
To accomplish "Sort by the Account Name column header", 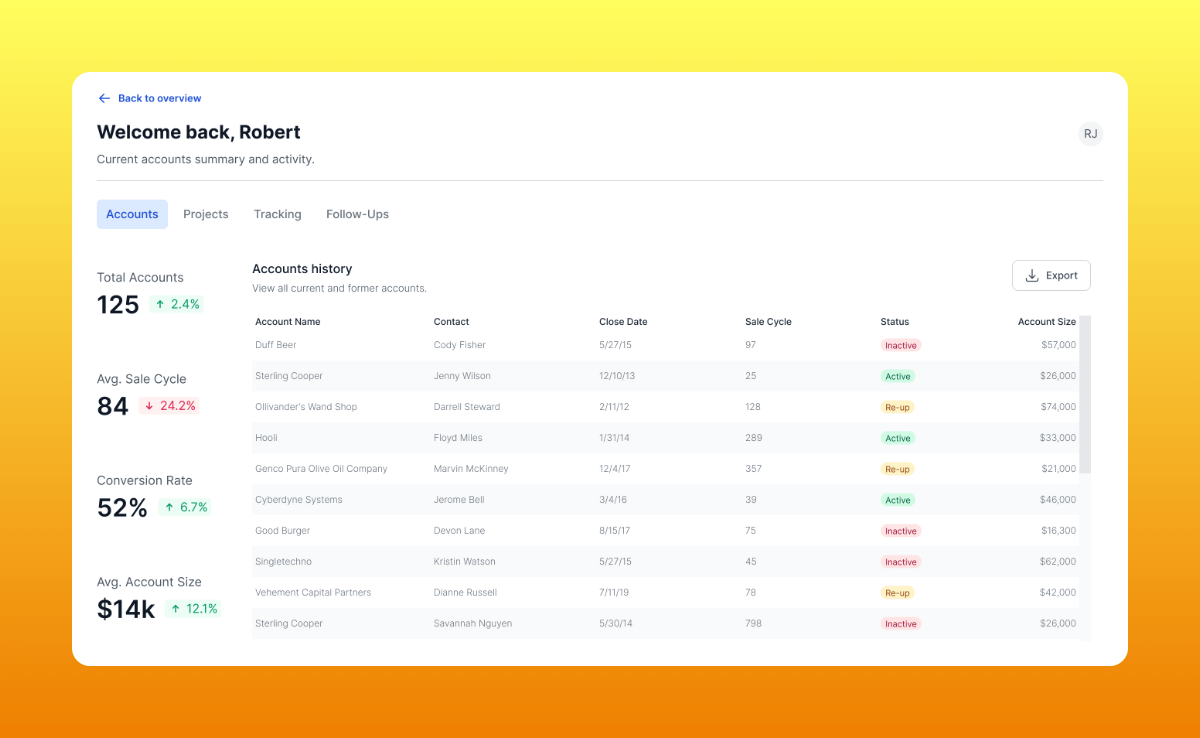I will pos(288,322).
